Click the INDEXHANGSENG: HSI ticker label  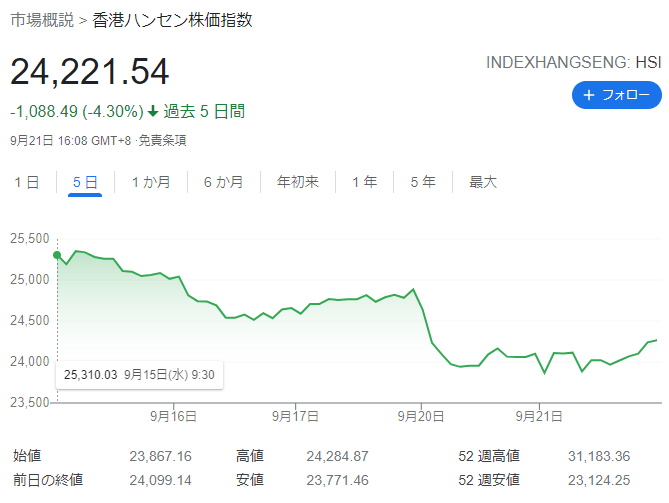point(573,62)
